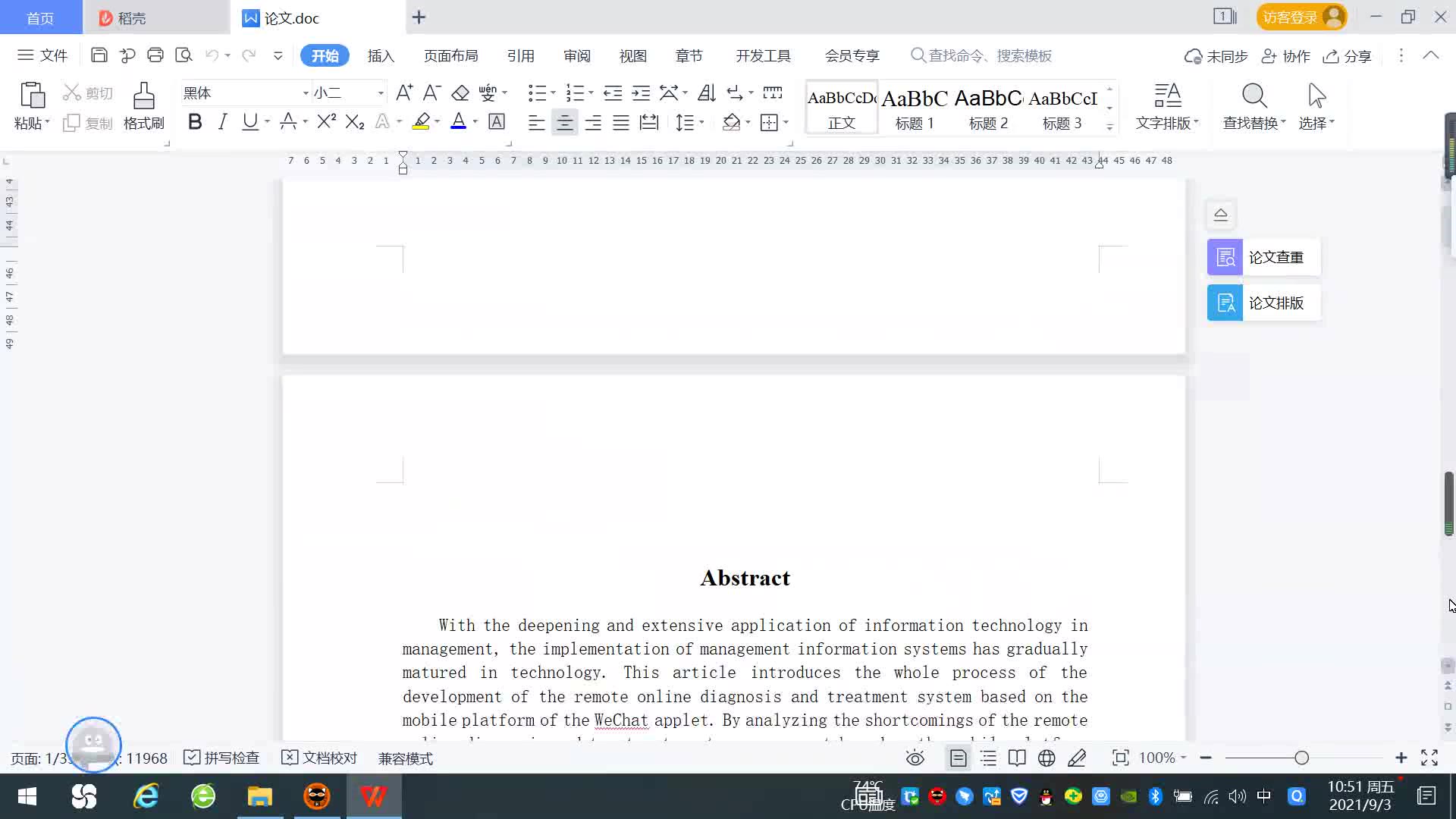
Task: Apply the text highlight color tool
Action: point(422,122)
